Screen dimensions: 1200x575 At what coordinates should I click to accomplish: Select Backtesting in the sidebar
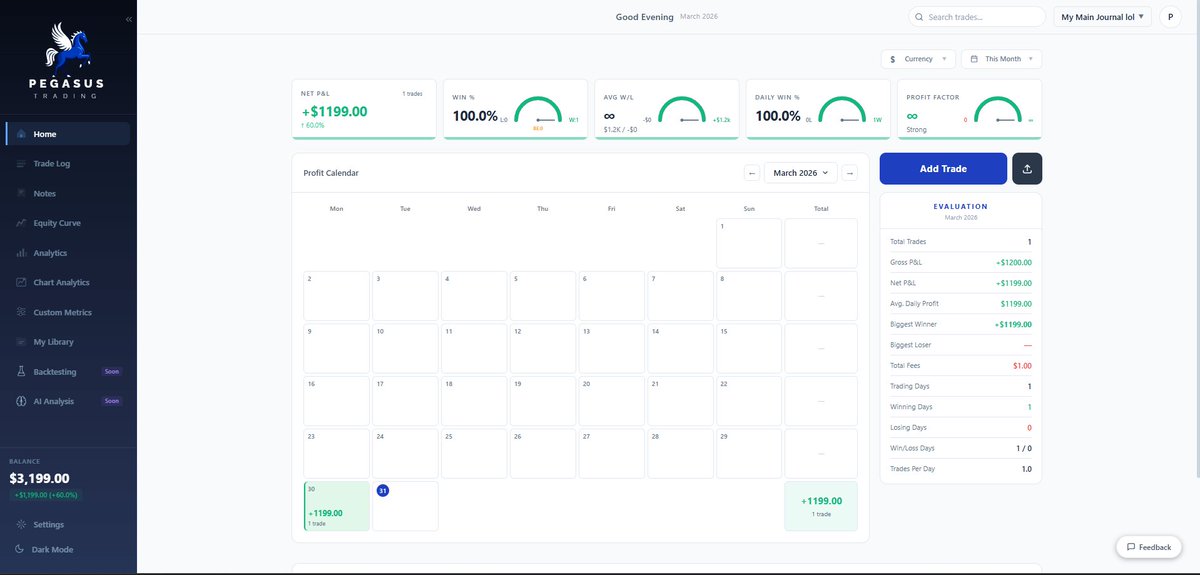[x=68, y=371]
